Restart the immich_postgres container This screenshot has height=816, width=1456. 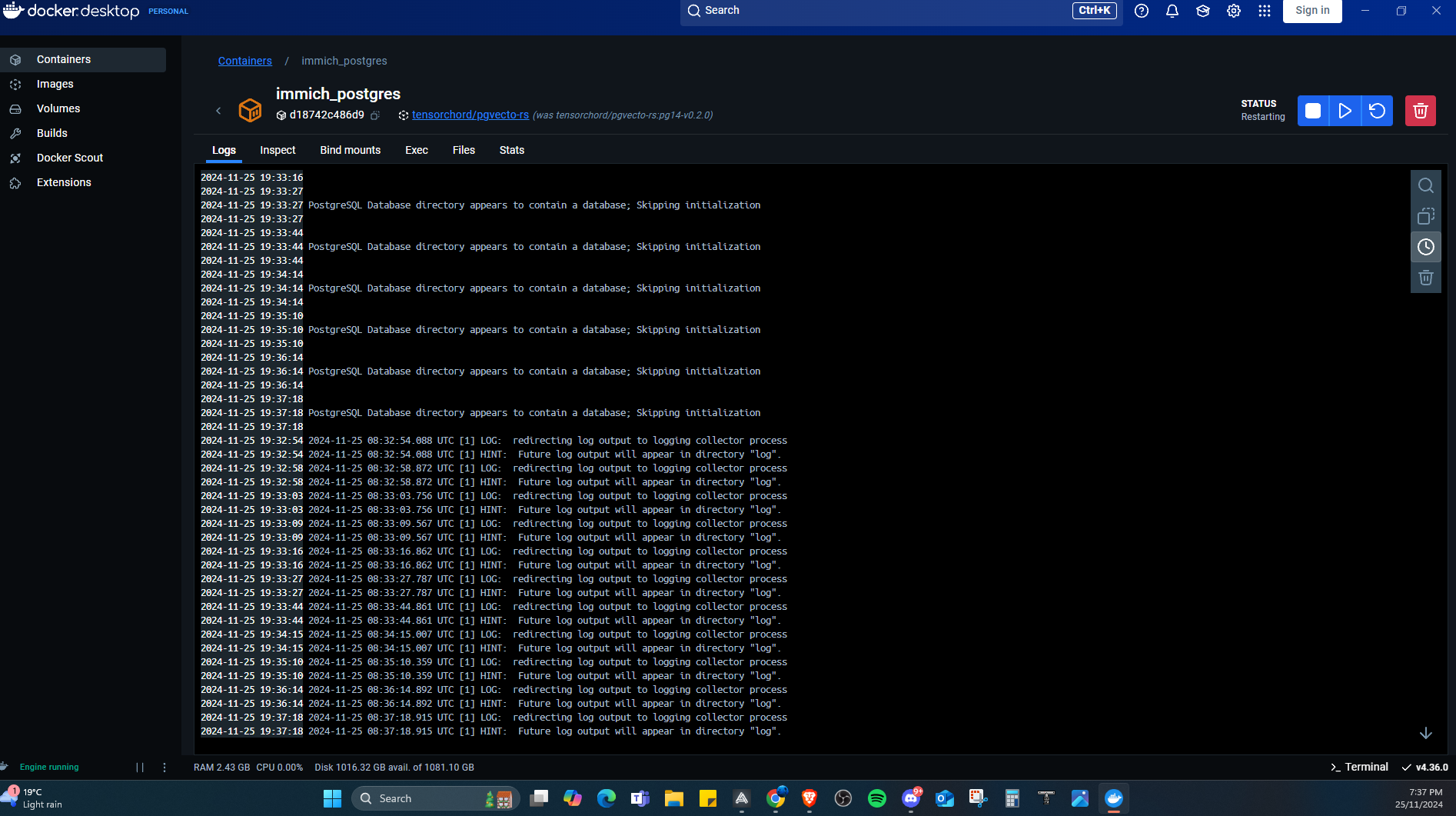click(x=1377, y=111)
